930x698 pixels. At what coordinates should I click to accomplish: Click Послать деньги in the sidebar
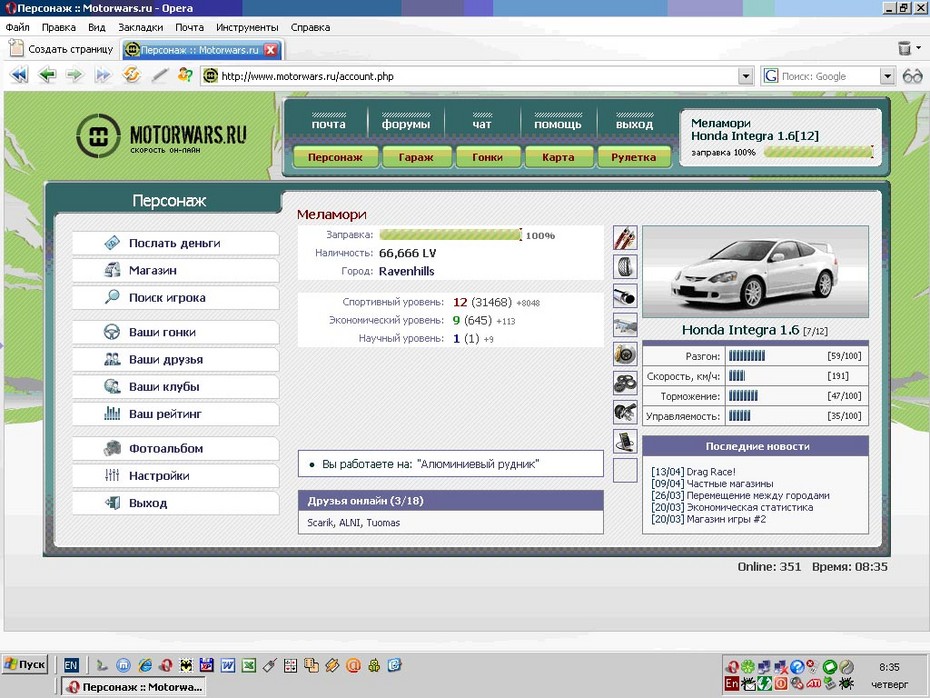176,243
